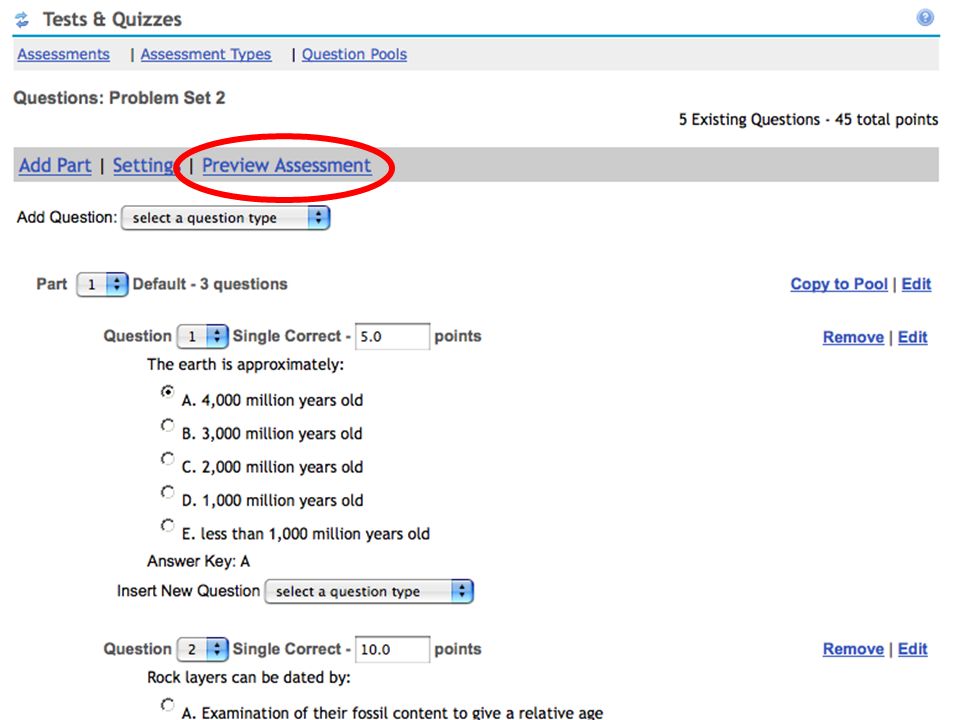Click the refresh arrows icon beside Tests & Quizzes
Screen dimensions: 960x720
tap(22, 20)
